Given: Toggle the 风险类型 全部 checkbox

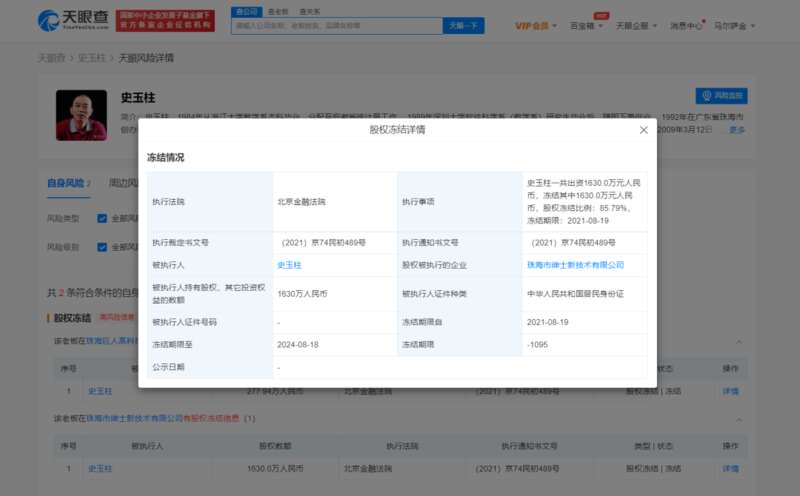Looking at the screenshot, I should [x=102, y=218].
